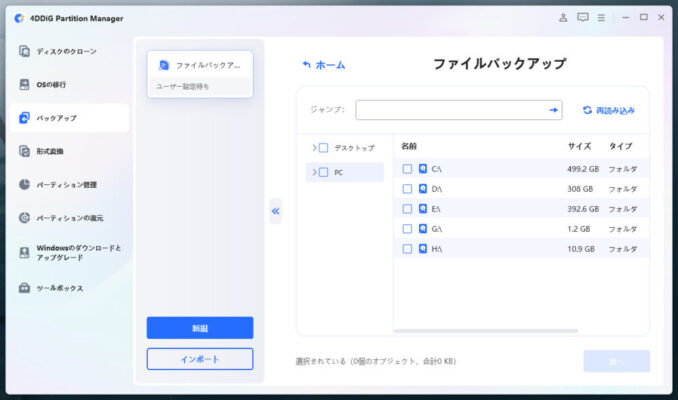Click the インポート button

point(200,359)
